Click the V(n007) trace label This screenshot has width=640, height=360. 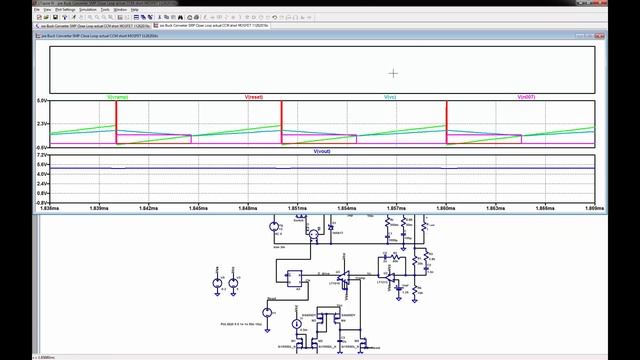pos(526,97)
